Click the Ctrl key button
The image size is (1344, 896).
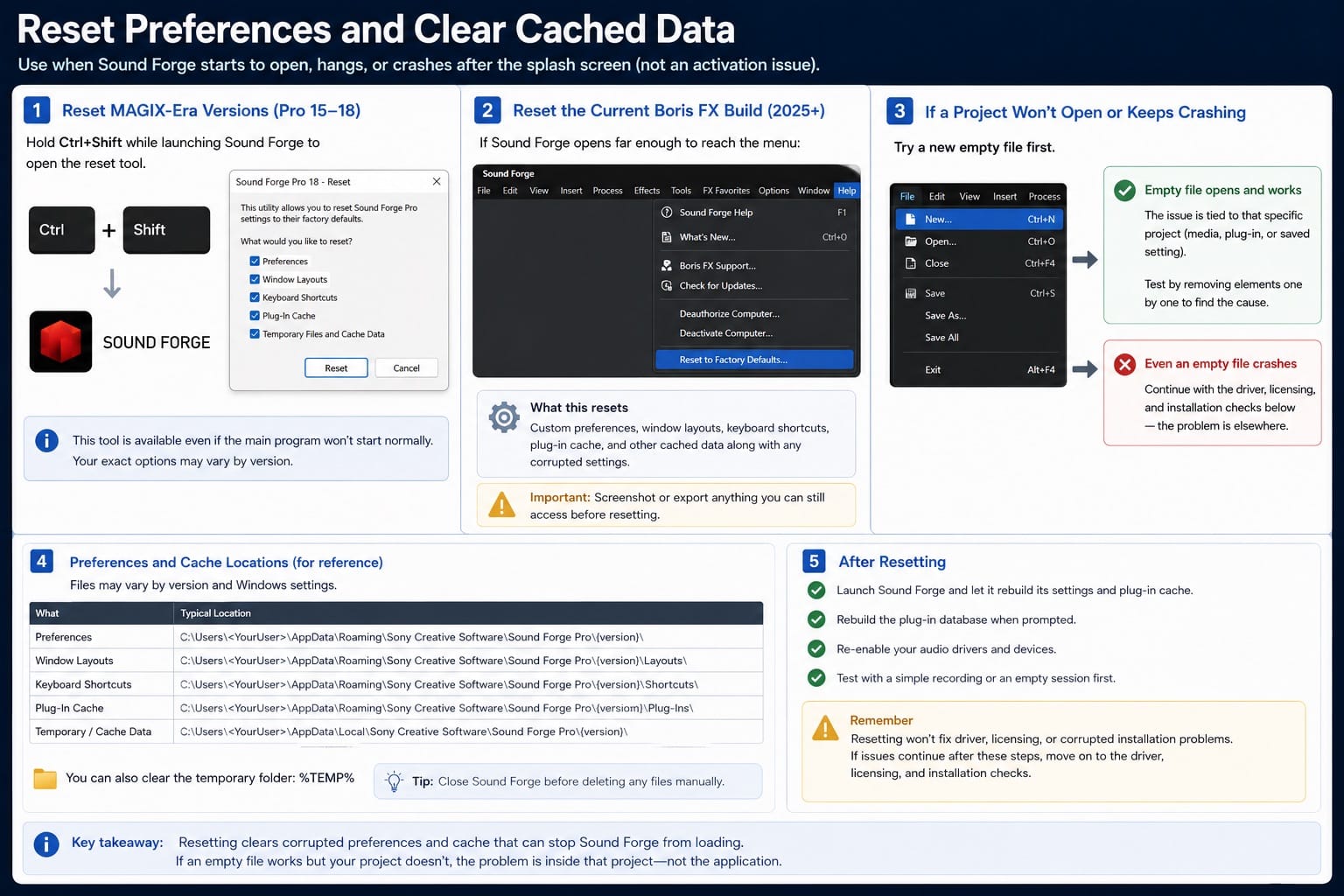click(x=61, y=230)
